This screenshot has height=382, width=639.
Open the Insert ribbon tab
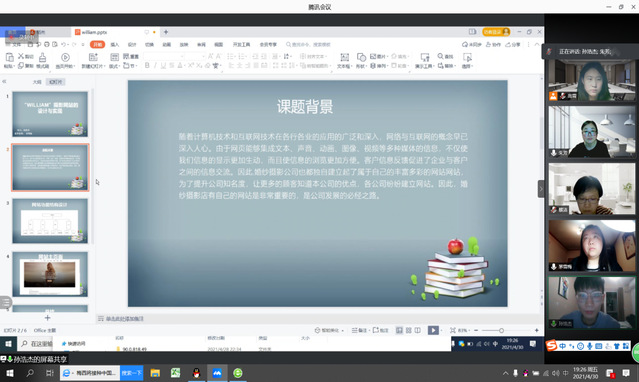tap(115, 44)
